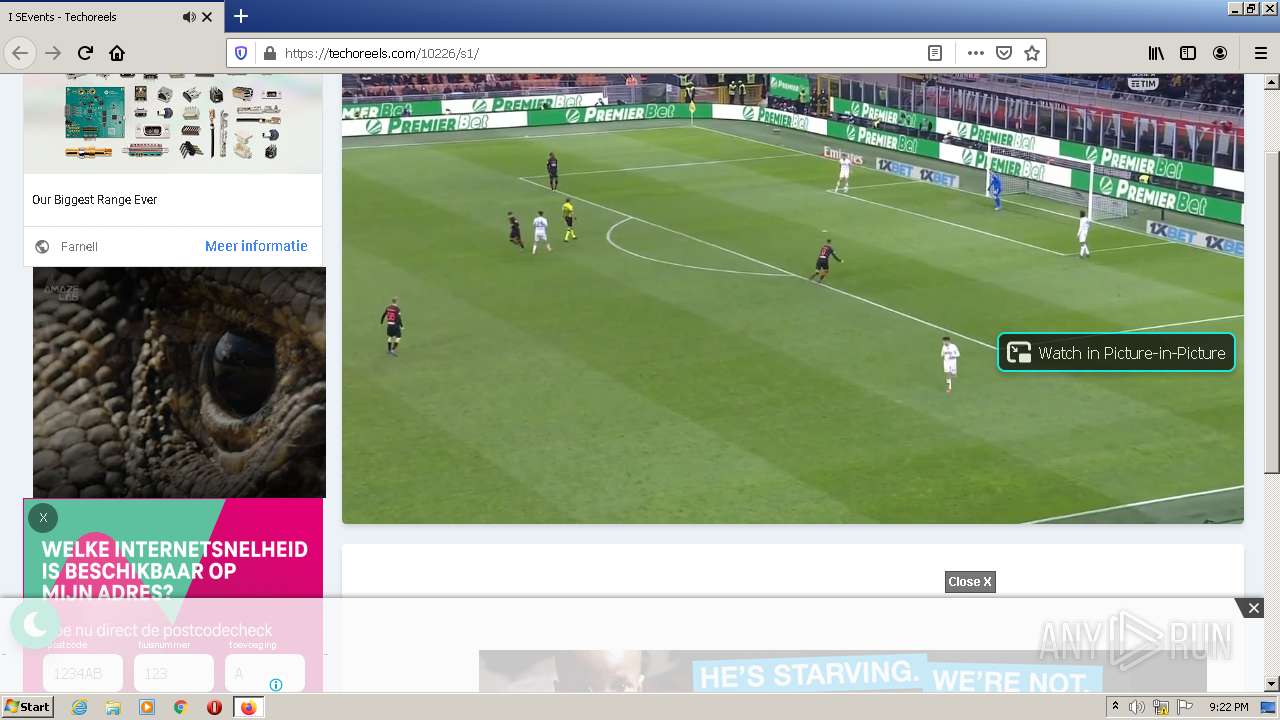Open Action Center flag icon
1280x720 pixels.
point(1185,707)
